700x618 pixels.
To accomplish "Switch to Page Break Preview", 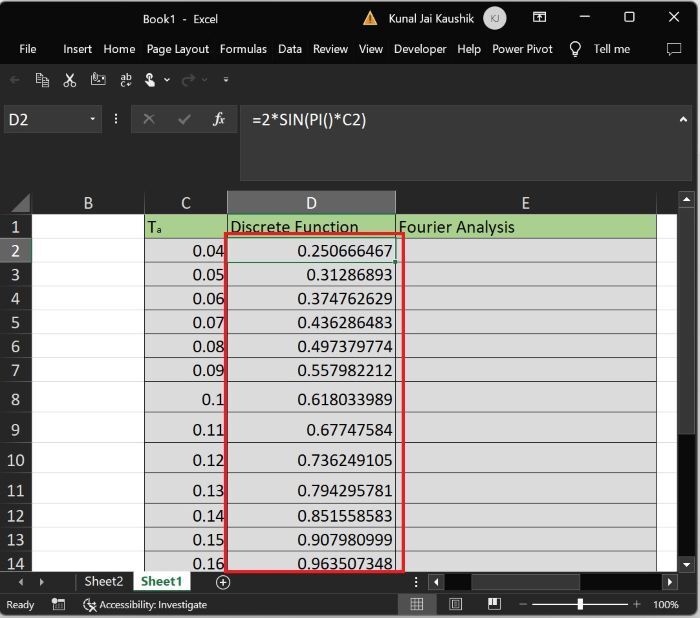I will (x=493, y=604).
